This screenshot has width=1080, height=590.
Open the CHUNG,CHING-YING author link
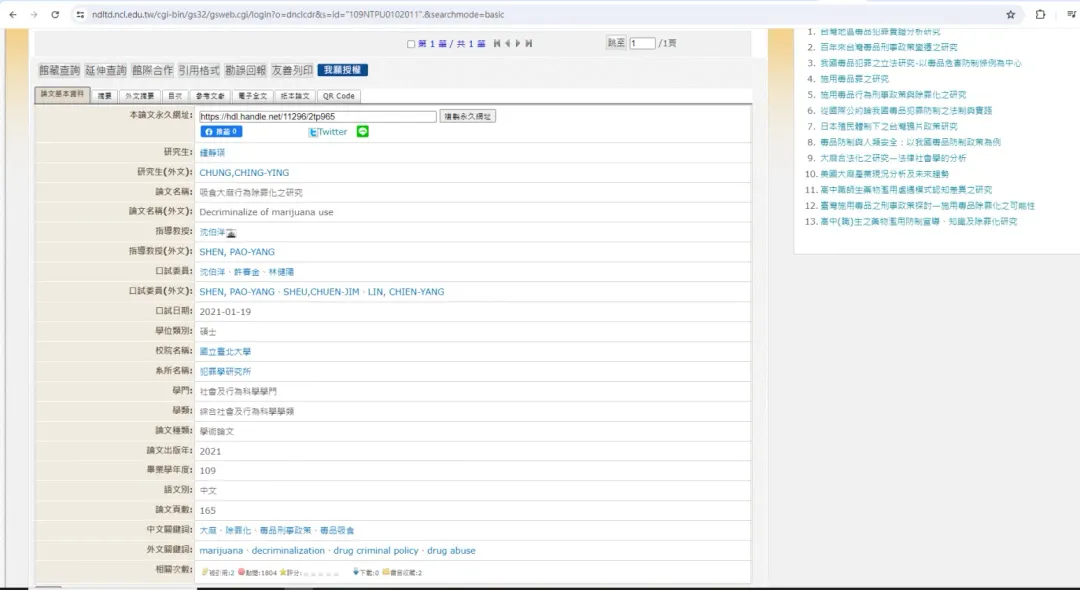point(245,173)
